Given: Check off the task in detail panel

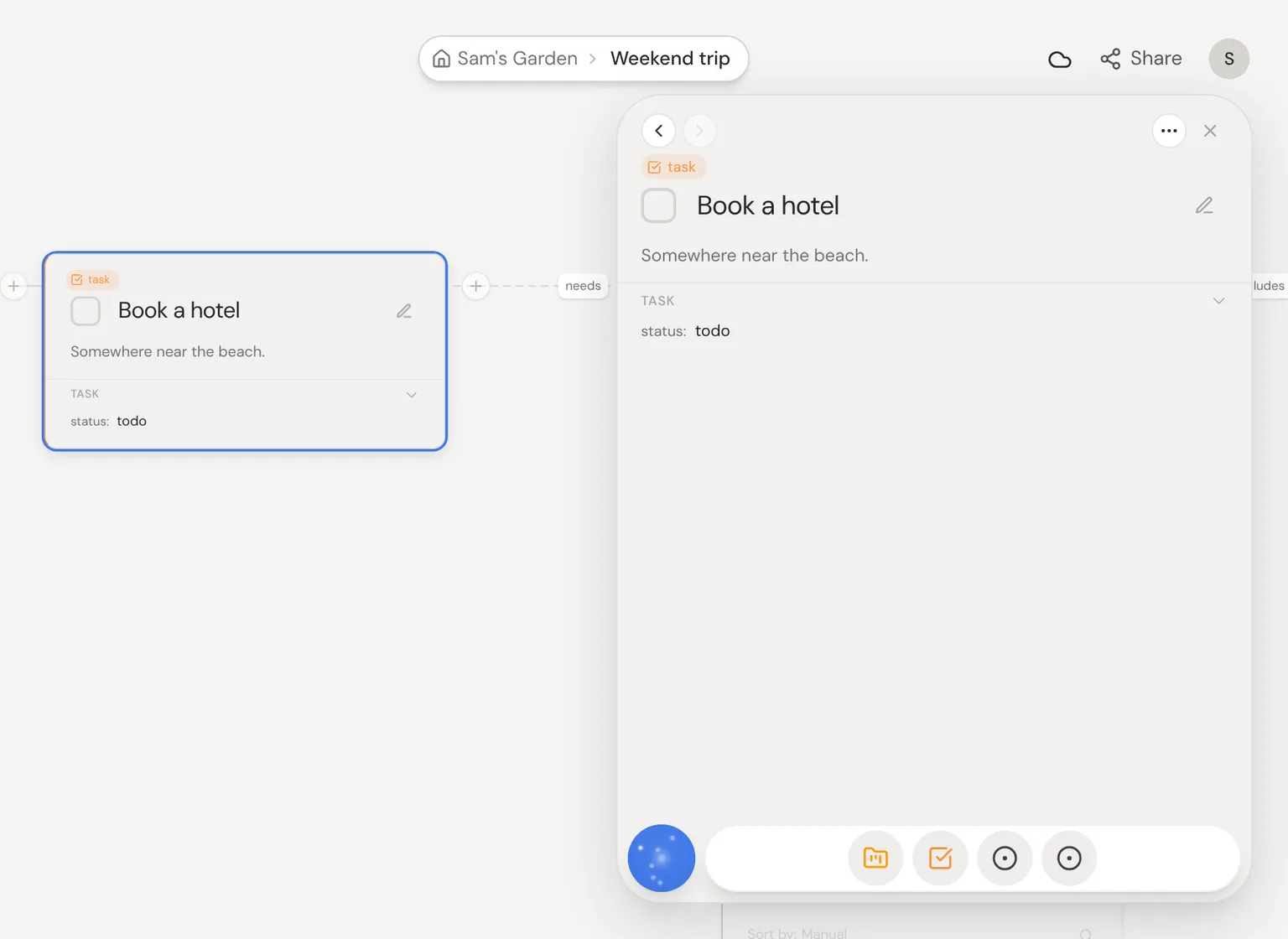Looking at the screenshot, I should tap(659, 205).
